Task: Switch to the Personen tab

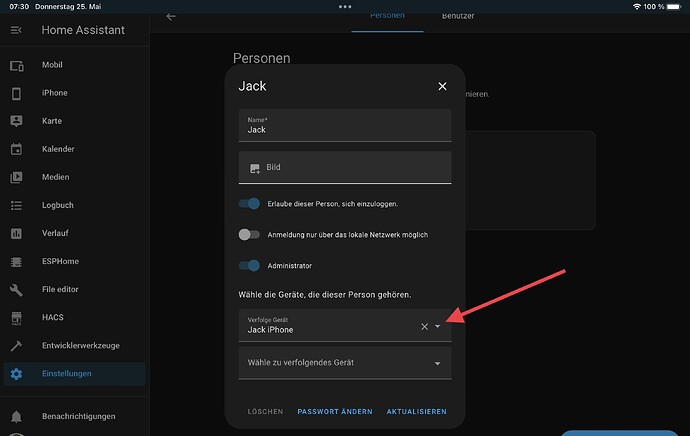Action: tap(387, 16)
